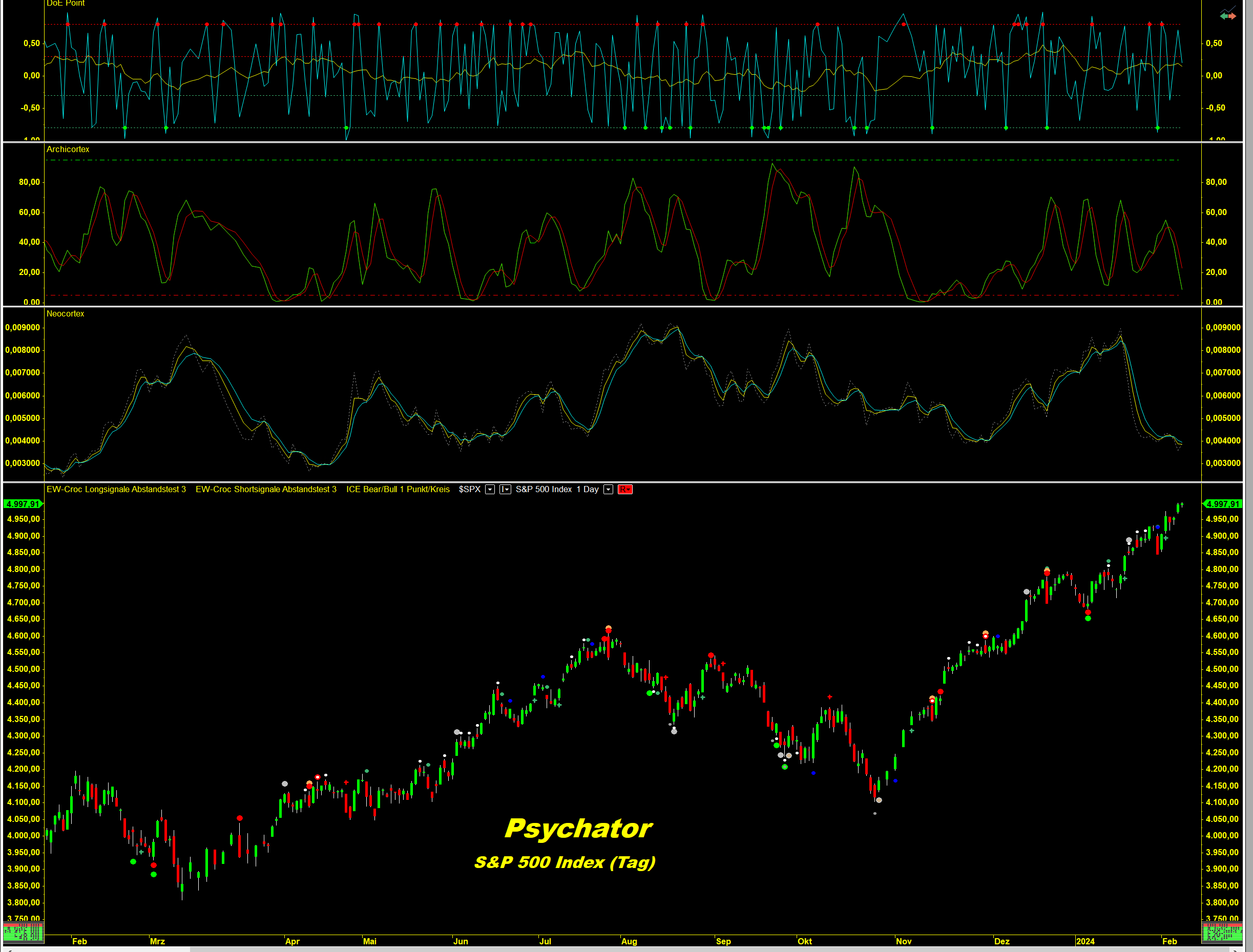Click the Aug label on time axis
Screen dimensions: 1253x952
click(x=629, y=941)
